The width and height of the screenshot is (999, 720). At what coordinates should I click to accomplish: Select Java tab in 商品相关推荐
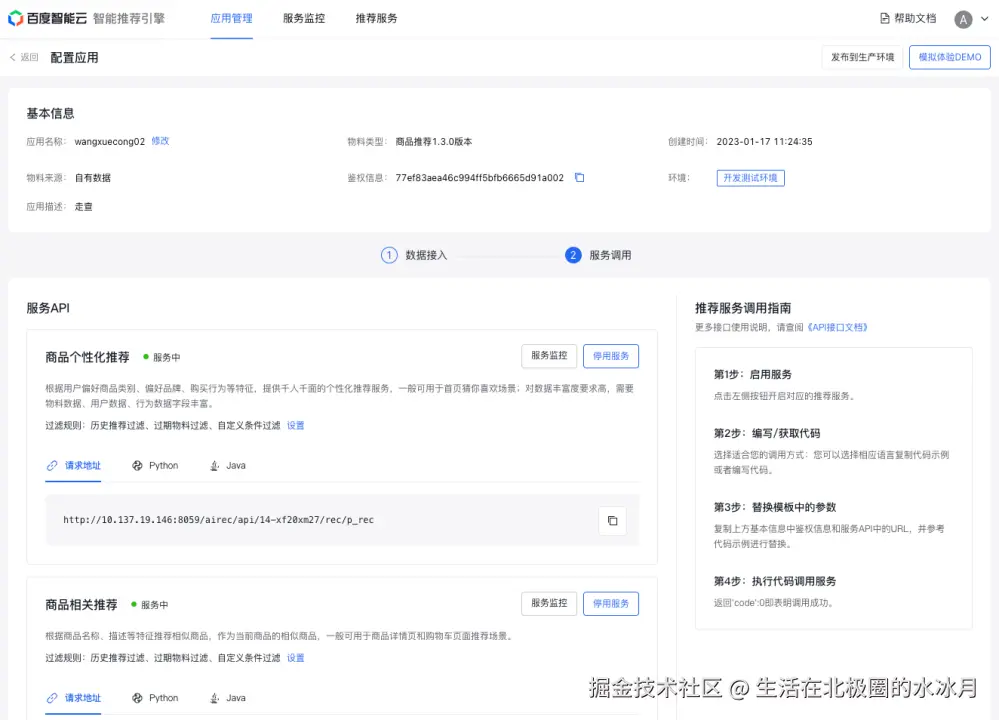coord(227,698)
